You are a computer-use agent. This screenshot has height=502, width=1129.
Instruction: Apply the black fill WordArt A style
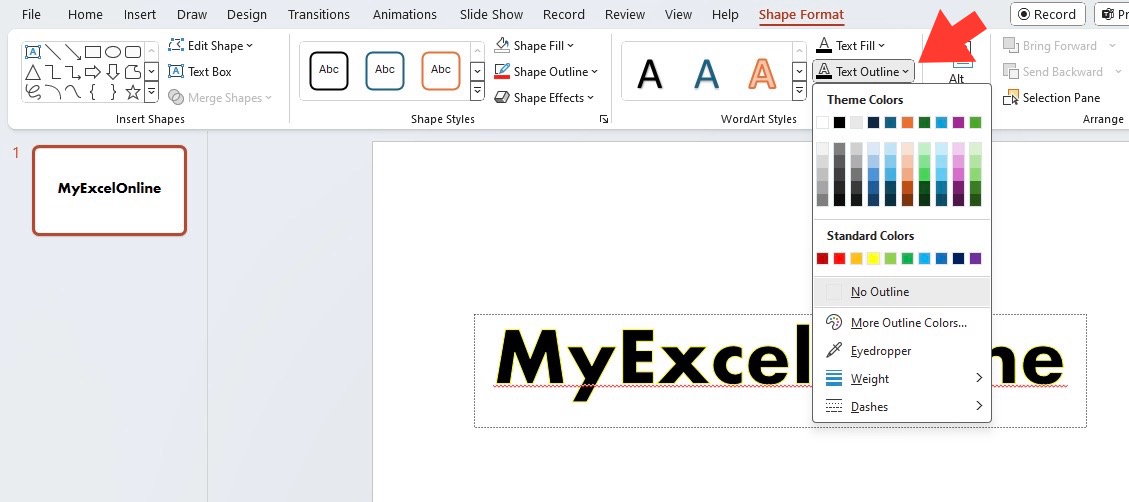point(650,72)
